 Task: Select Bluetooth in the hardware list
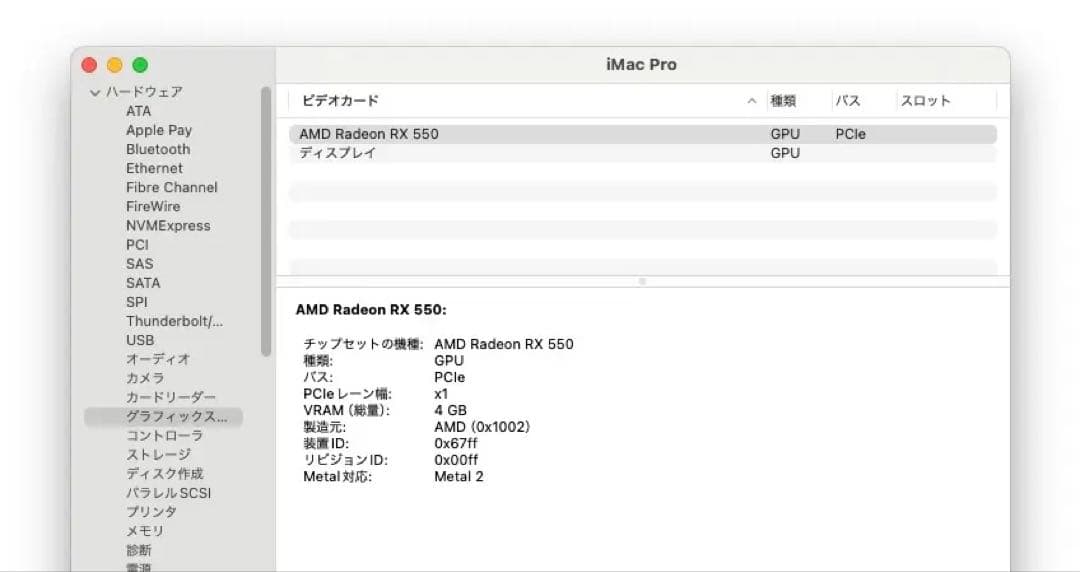tap(158, 150)
